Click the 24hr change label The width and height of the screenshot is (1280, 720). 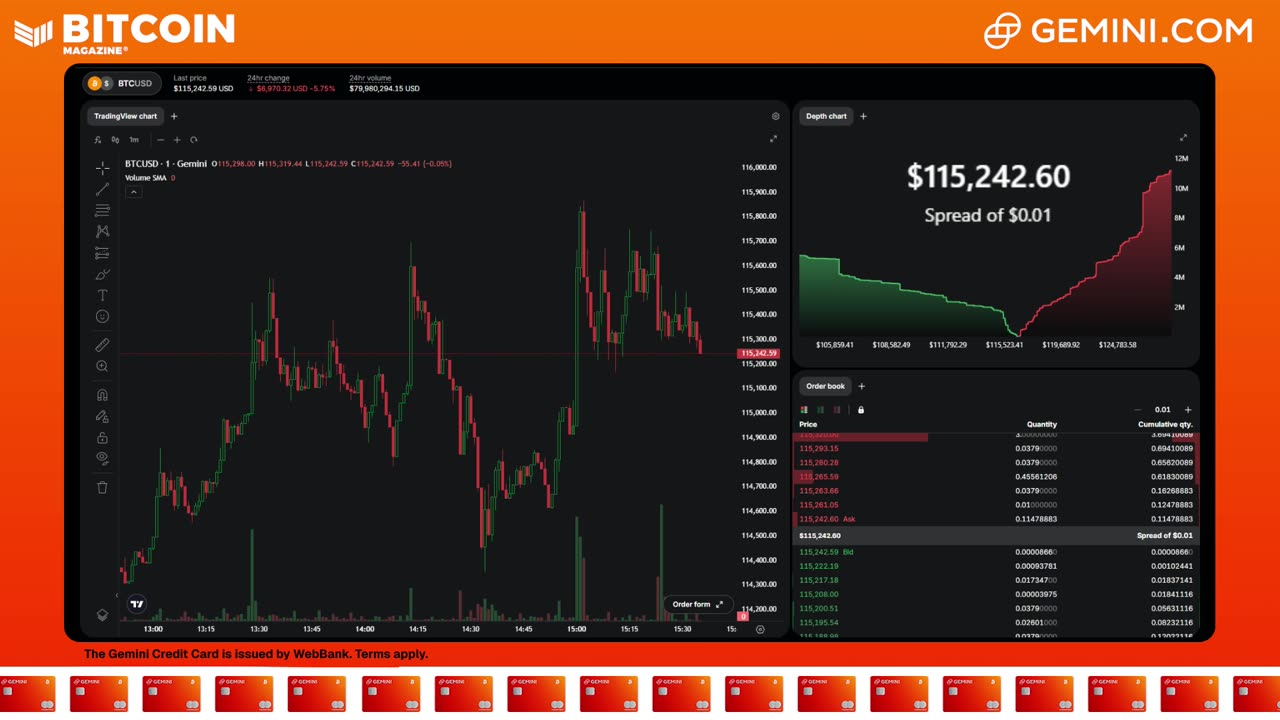click(x=268, y=77)
